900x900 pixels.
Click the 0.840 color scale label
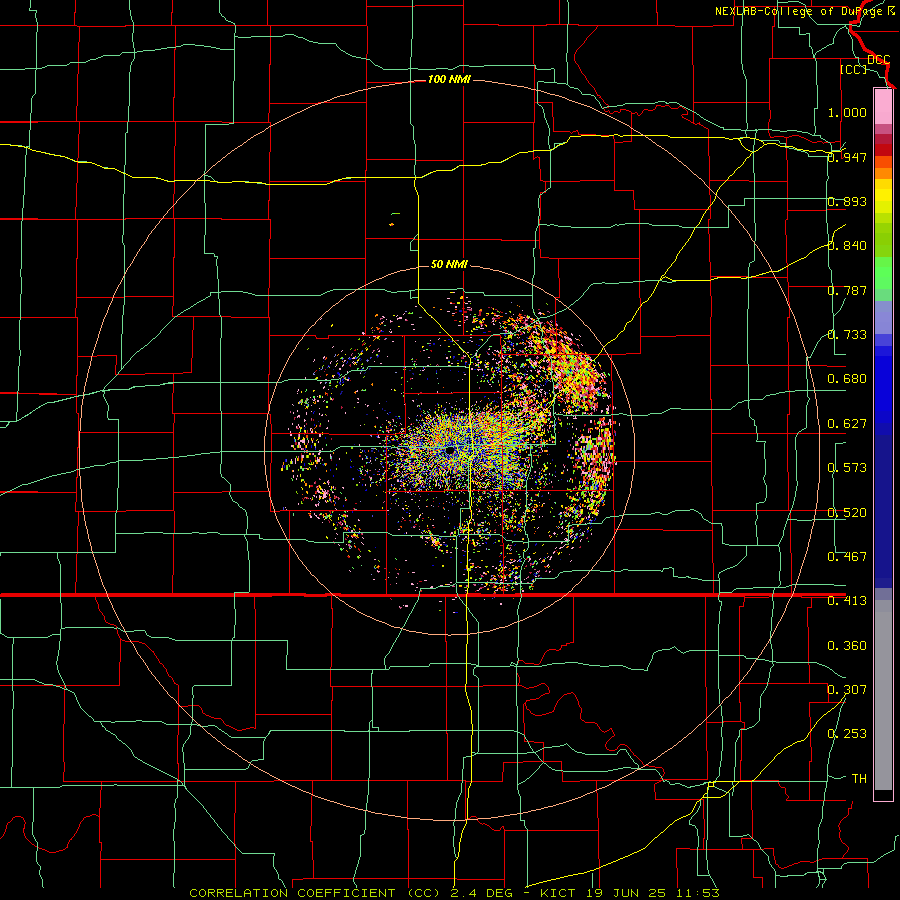point(847,246)
